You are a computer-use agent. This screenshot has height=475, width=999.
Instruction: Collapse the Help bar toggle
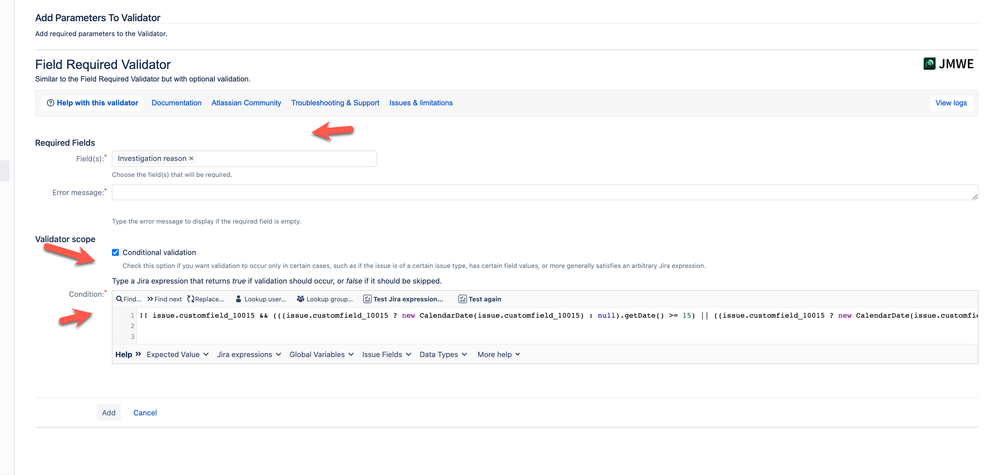pyautogui.click(x=128, y=355)
